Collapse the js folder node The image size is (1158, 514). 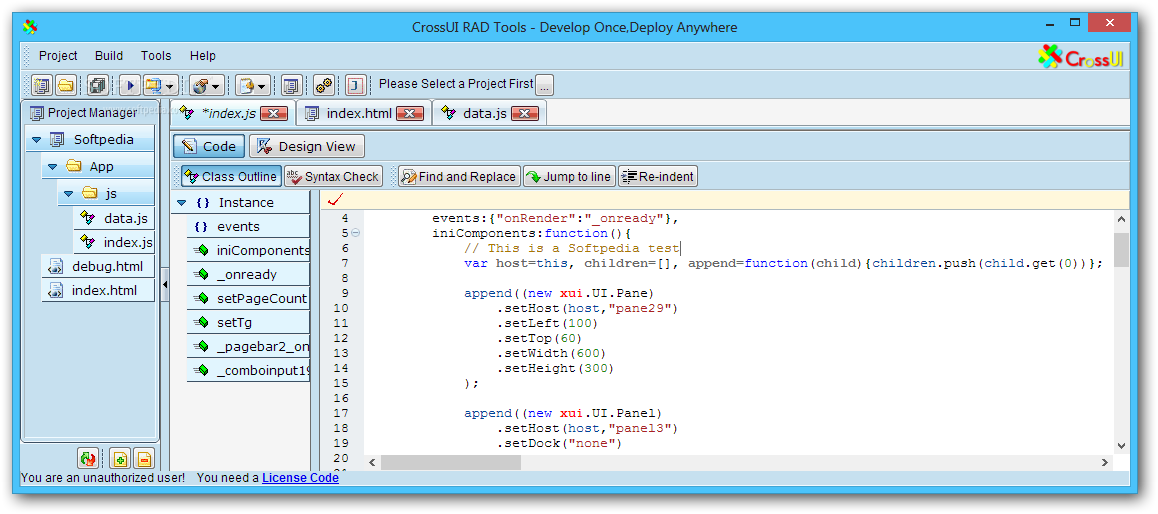tap(69, 193)
